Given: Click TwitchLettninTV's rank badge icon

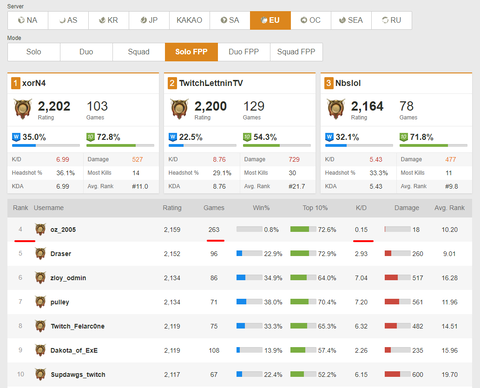Looking at the screenshot, I should click(179, 109).
